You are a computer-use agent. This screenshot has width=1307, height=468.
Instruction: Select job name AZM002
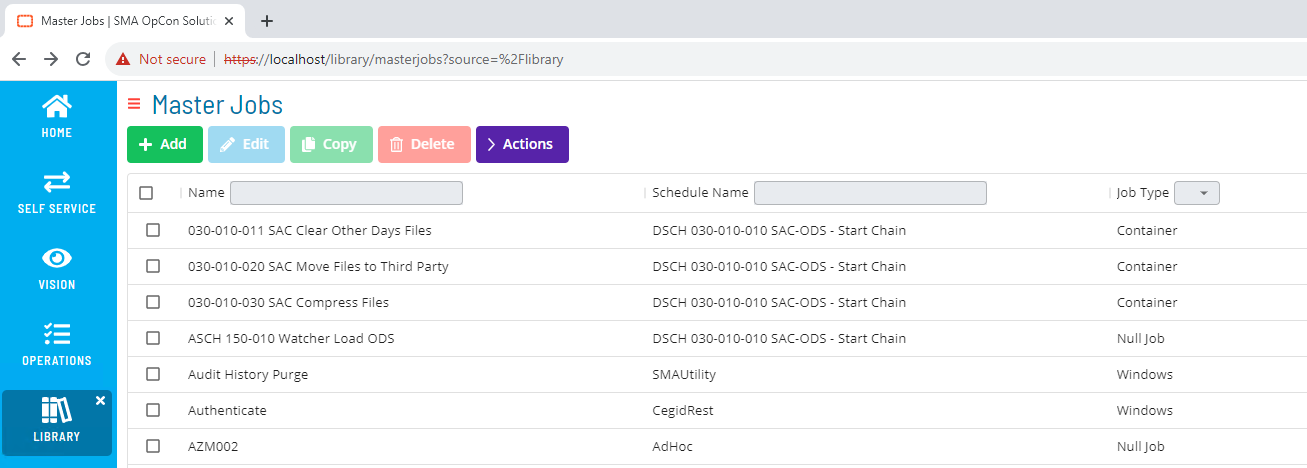213,446
